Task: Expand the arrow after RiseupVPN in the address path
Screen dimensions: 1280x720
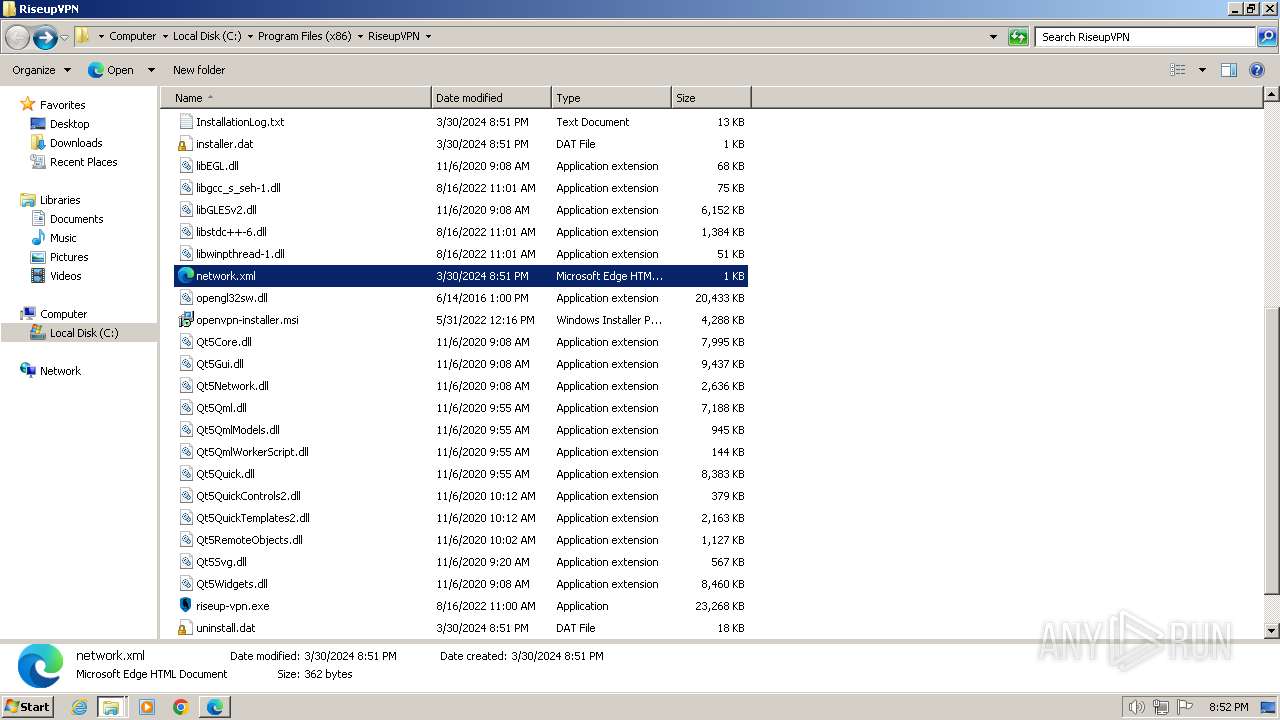Action: click(x=428, y=36)
